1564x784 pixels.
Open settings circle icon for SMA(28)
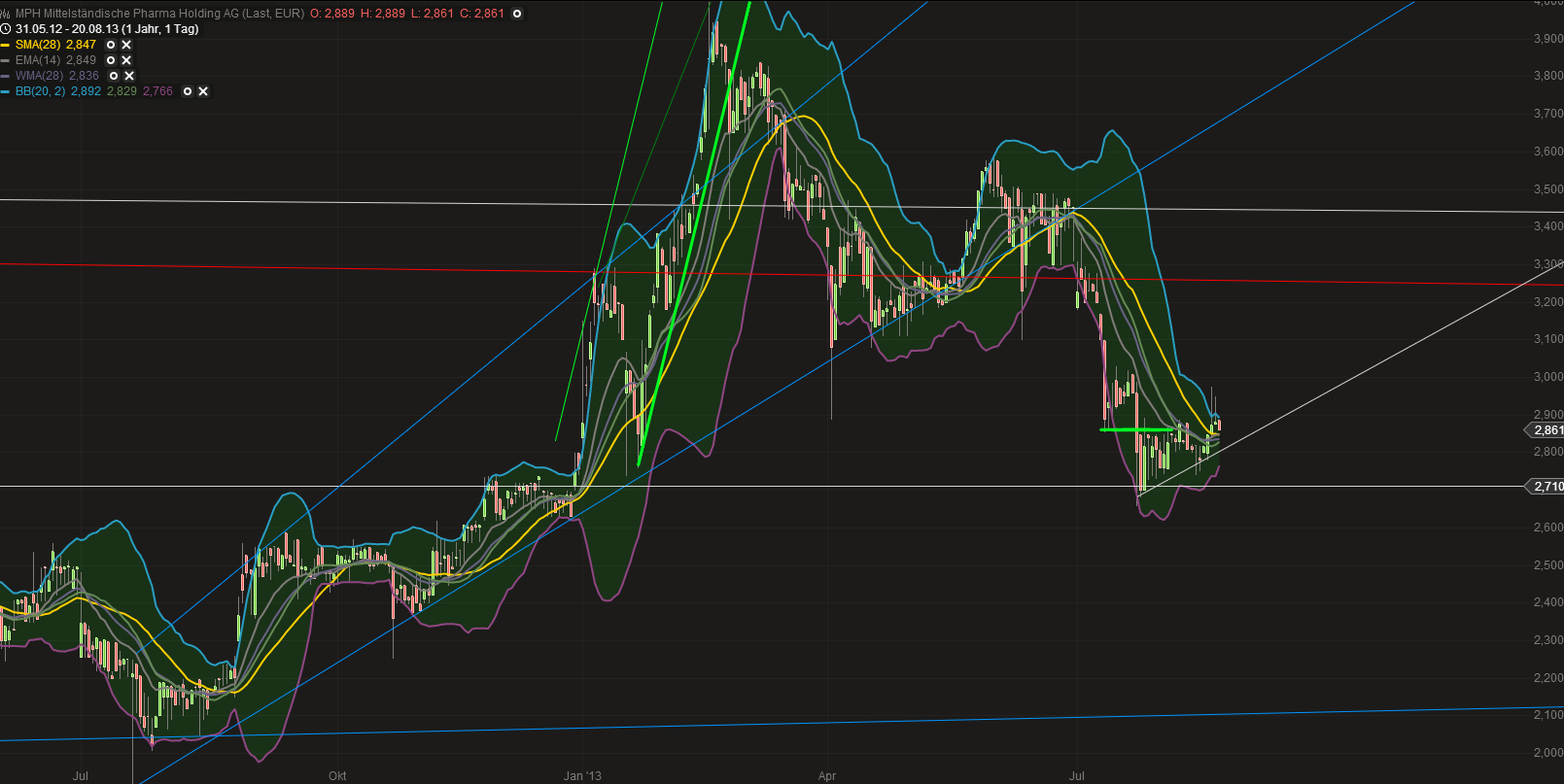[x=111, y=45]
